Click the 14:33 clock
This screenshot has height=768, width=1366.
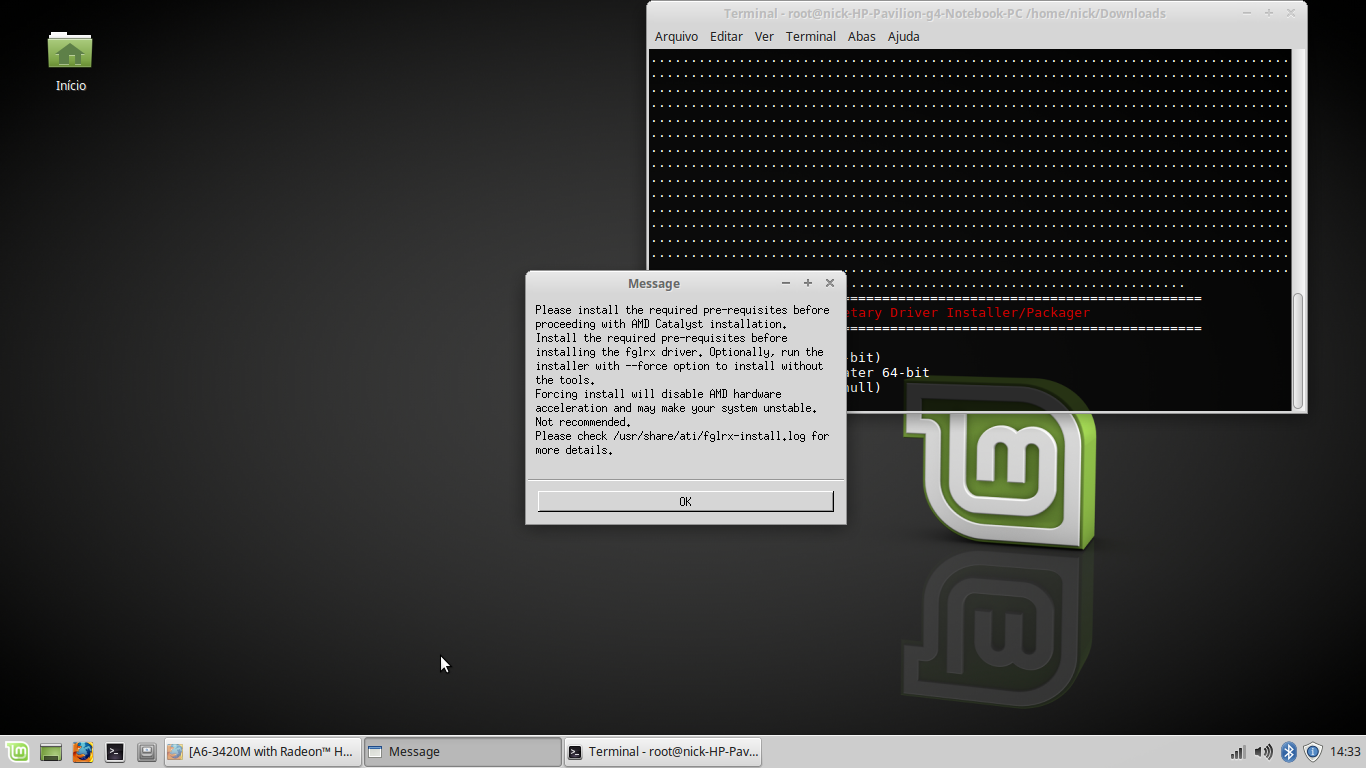pyautogui.click(x=1346, y=752)
